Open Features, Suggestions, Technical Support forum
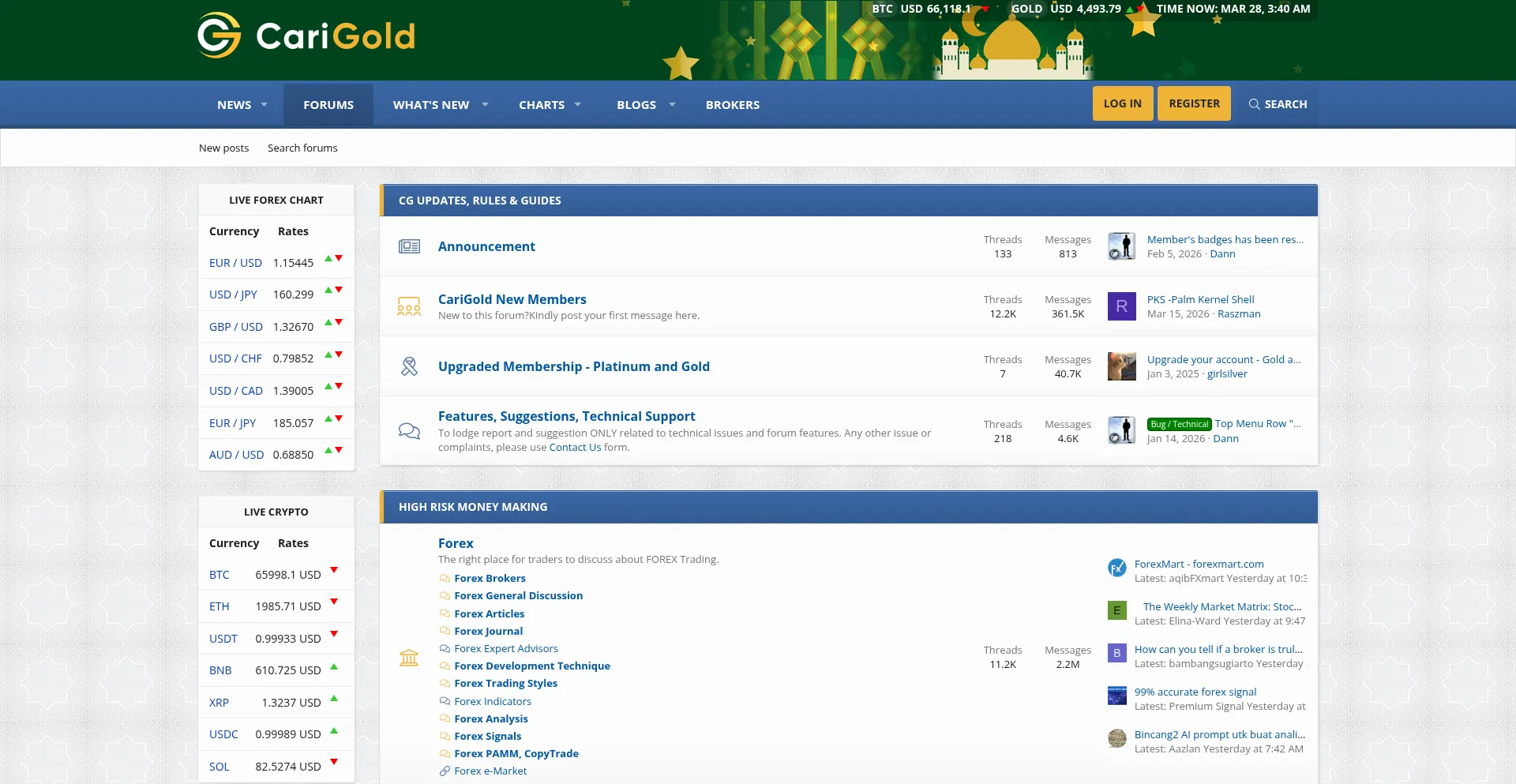Image resolution: width=1516 pixels, height=784 pixels. point(567,416)
